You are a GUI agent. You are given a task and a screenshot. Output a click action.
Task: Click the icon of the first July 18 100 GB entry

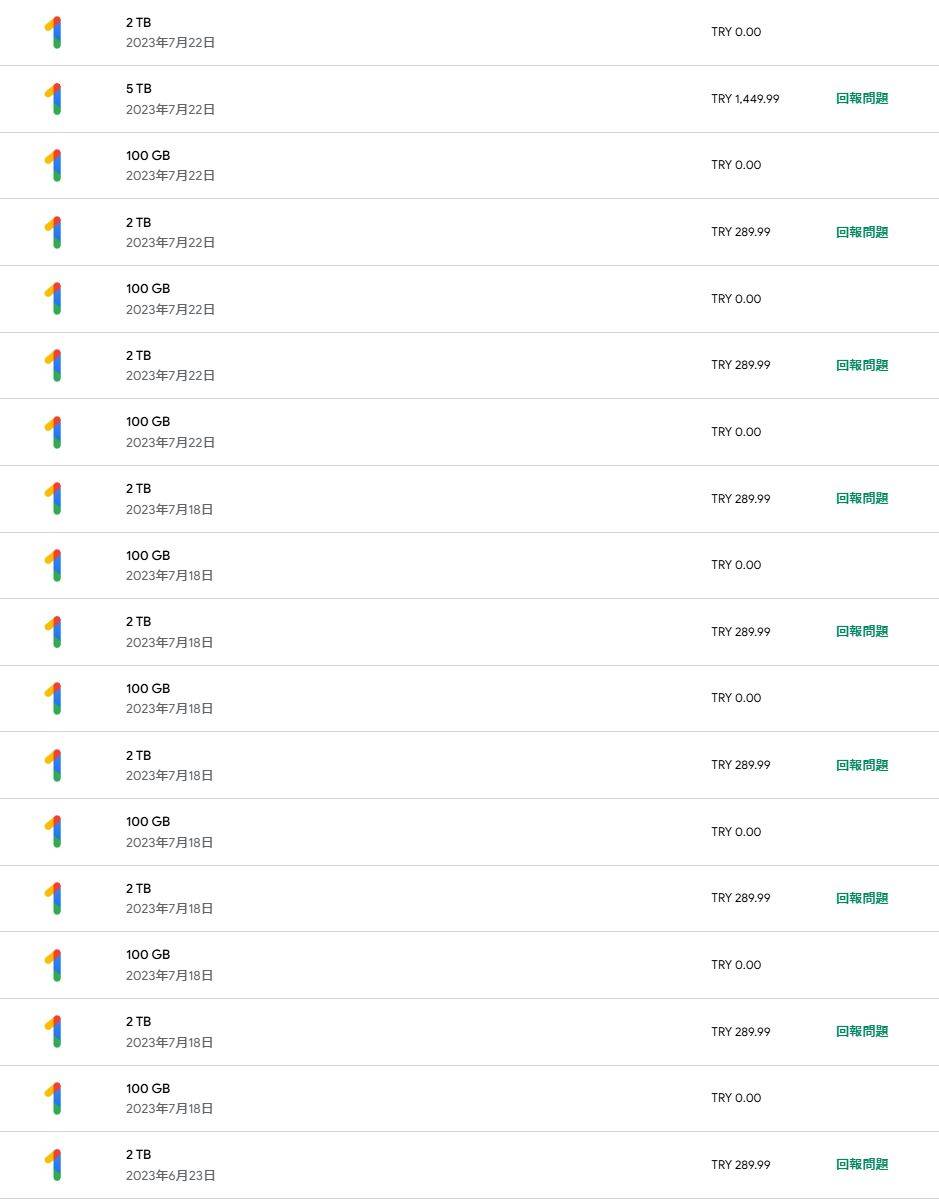point(55,565)
